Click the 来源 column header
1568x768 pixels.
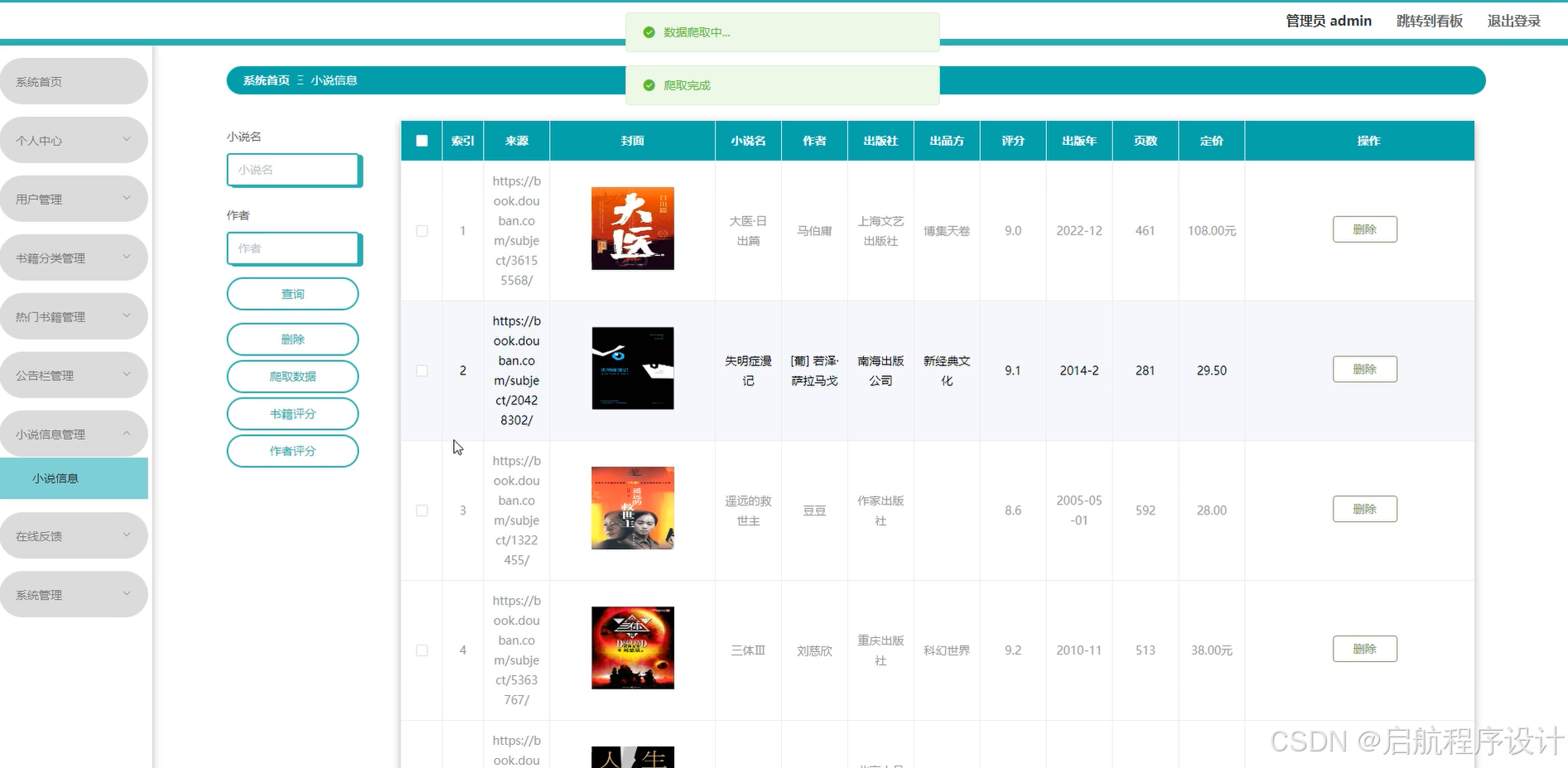click(517, 141)
